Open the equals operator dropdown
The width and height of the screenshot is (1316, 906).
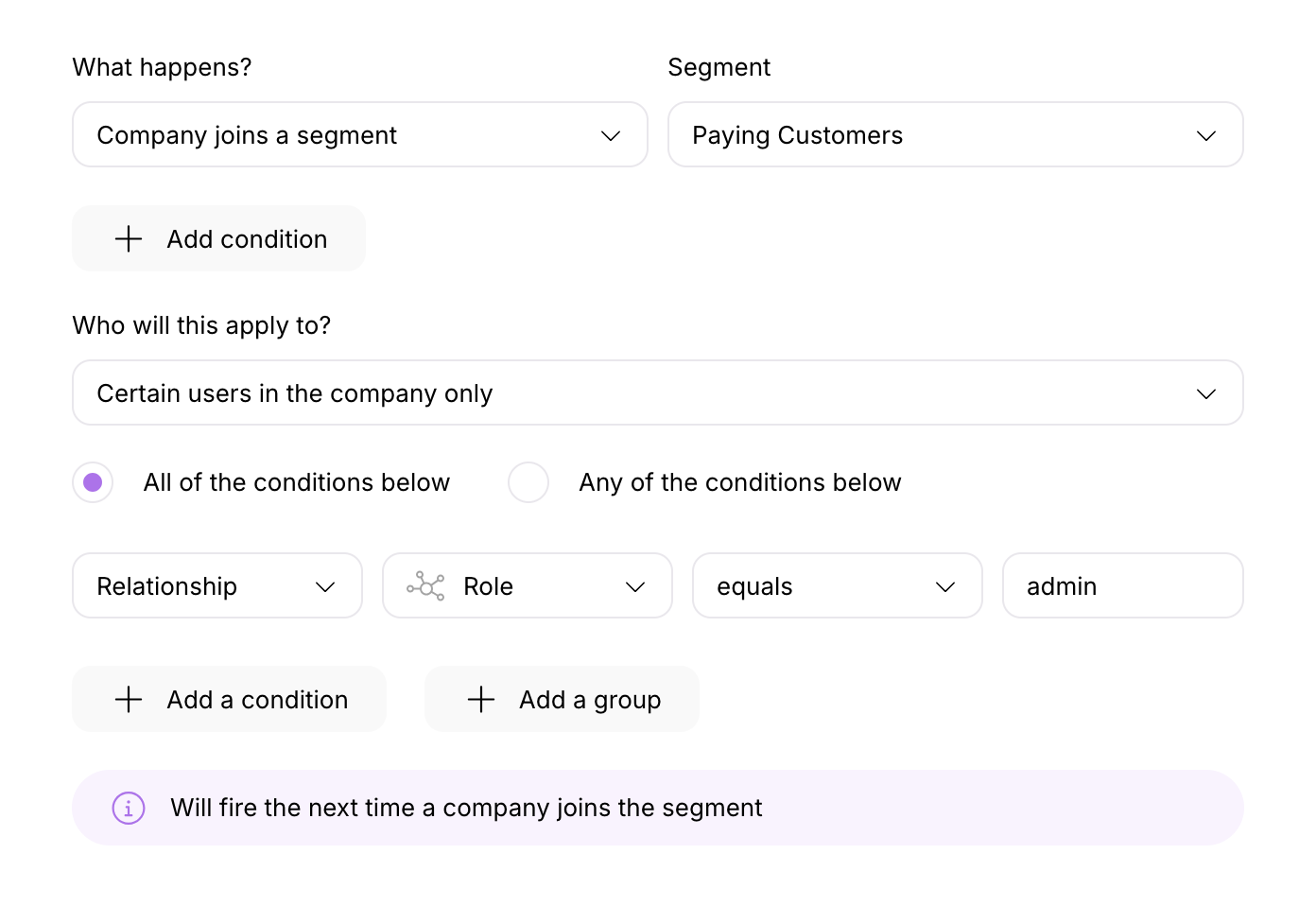pos(837,585)
